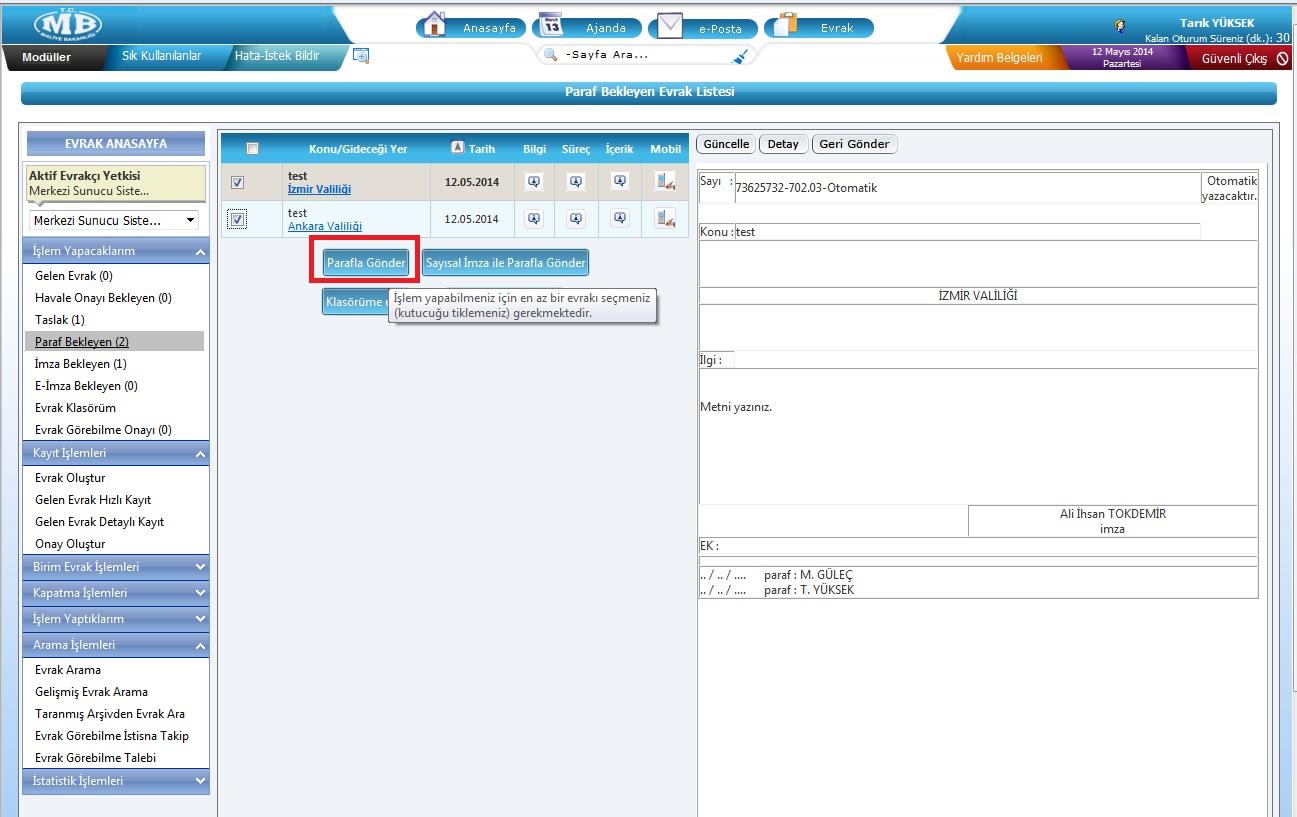Click the broom clear icon in search
This screenshot has height=817, width=1297.
(x=740, y=56)
